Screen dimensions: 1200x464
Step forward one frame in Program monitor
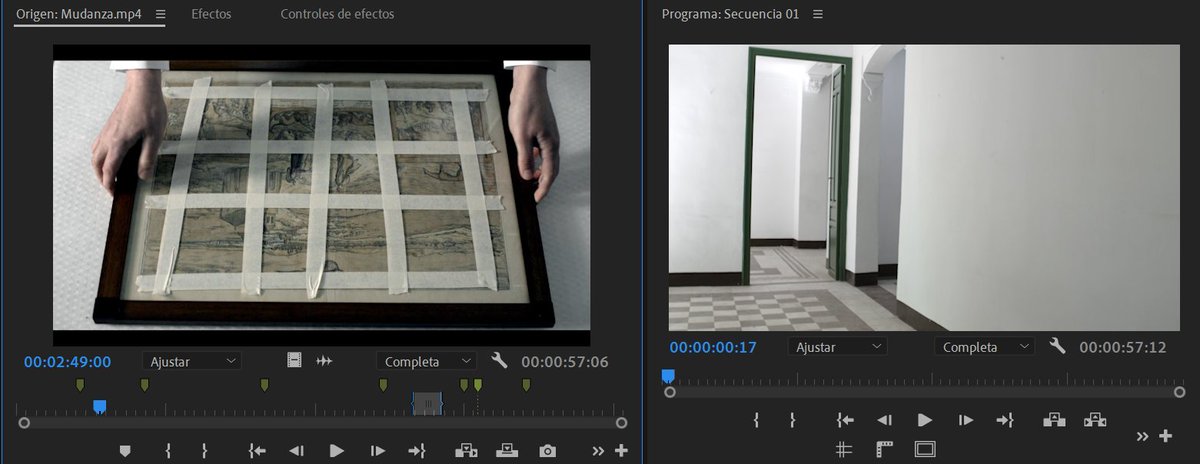966,420
